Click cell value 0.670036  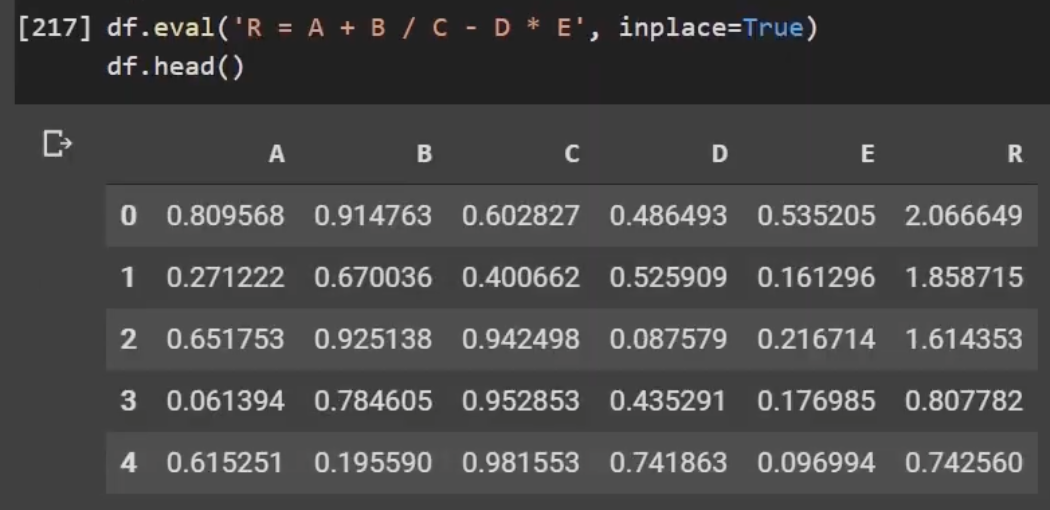(373, 277)
